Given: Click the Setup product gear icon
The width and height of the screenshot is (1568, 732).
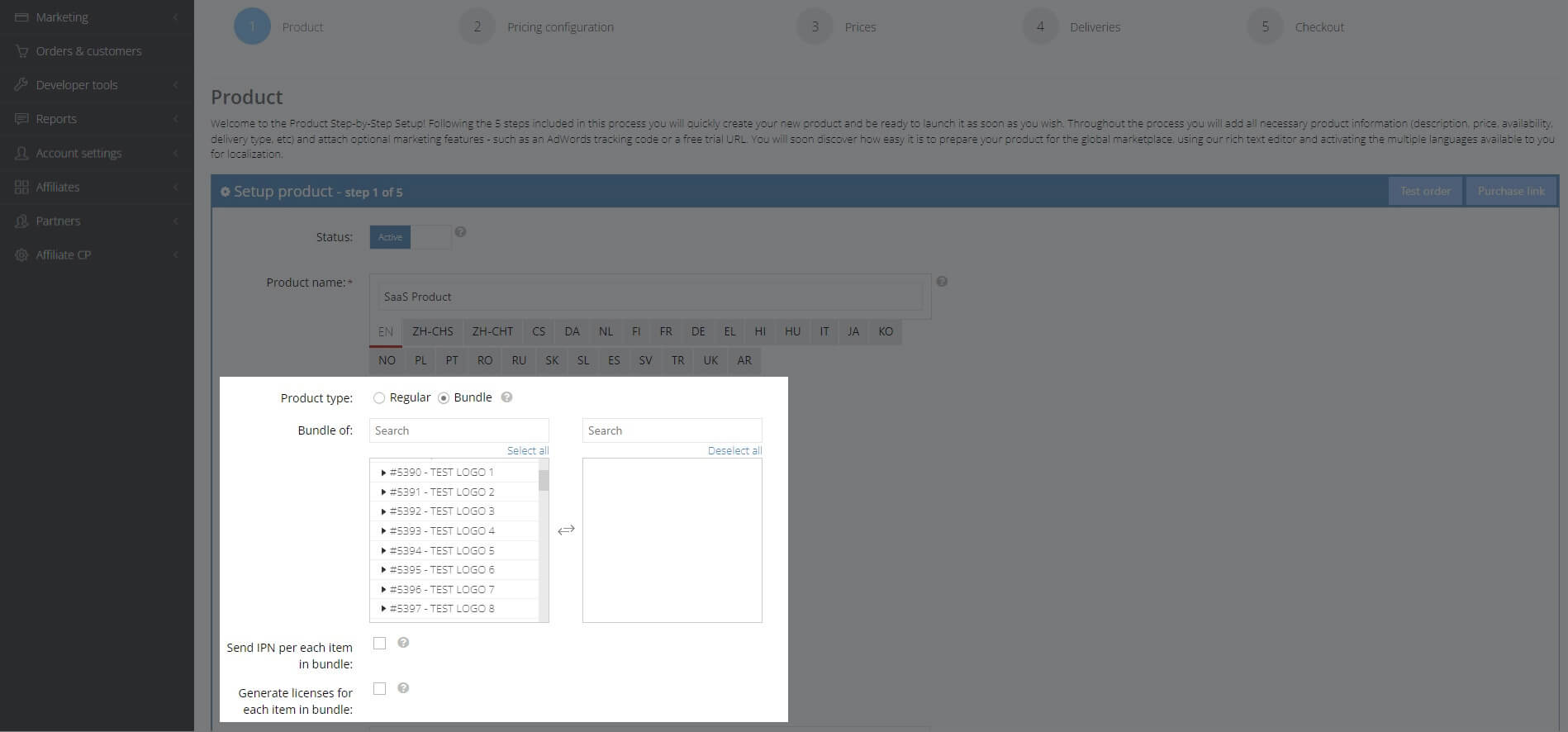Looking at the screenshot, I should pyautogui.click(x=225, y=192).
